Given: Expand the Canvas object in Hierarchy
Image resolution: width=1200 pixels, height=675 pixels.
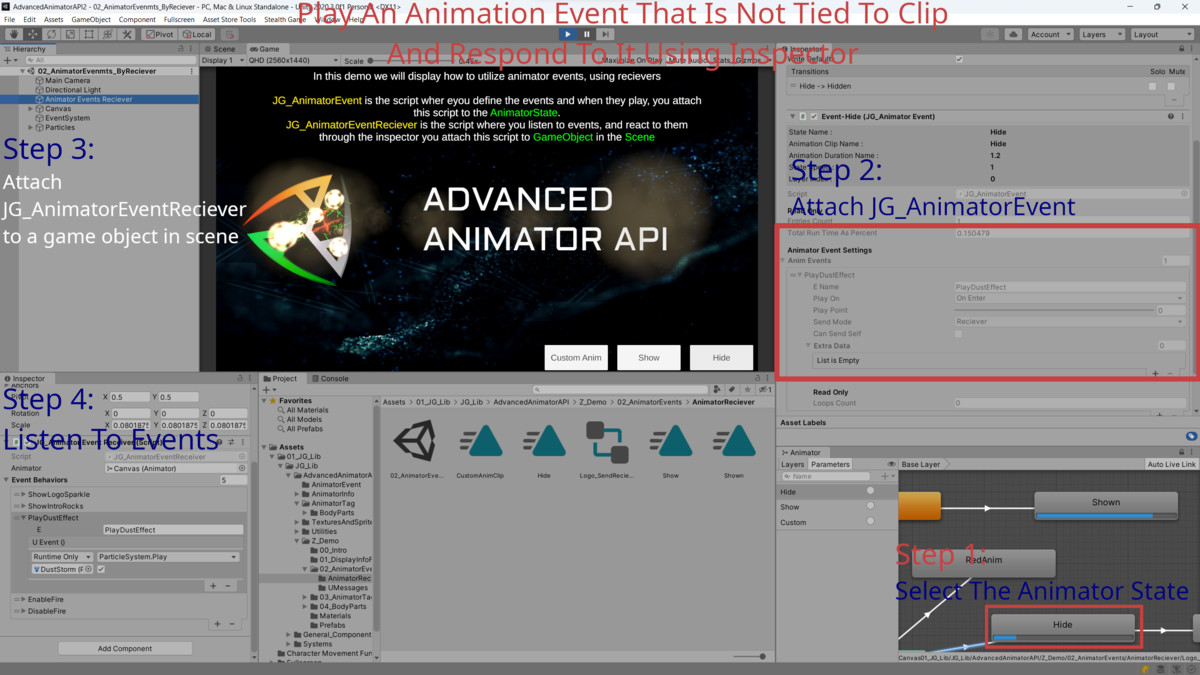Looking at the screenshot, I should point(32,109).
